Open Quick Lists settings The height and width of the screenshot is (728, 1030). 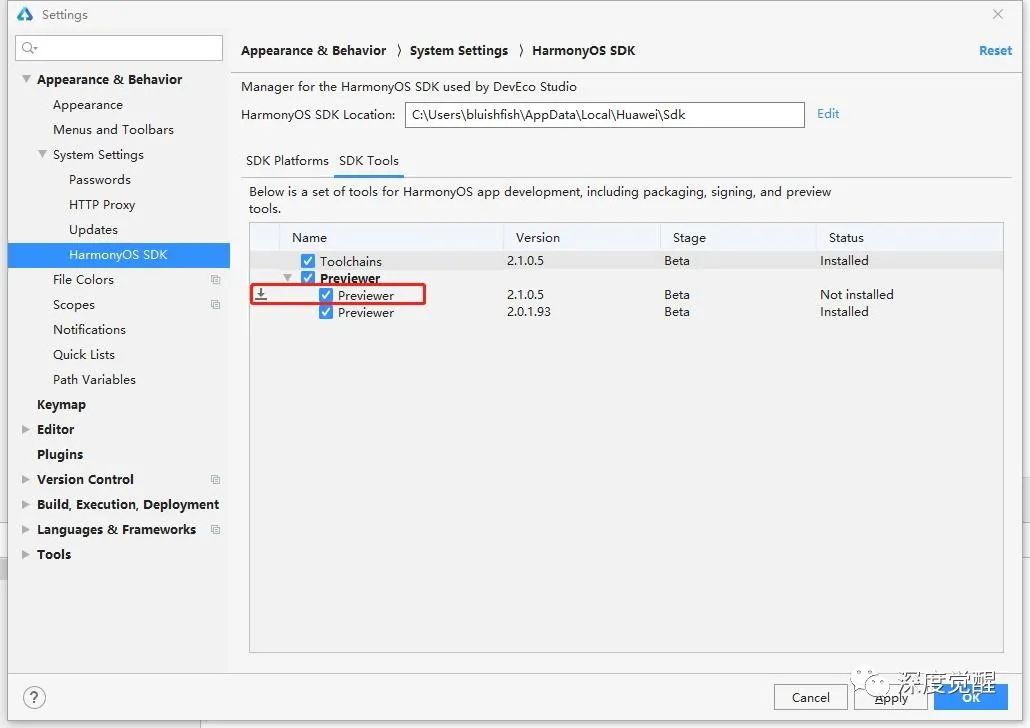84,355
